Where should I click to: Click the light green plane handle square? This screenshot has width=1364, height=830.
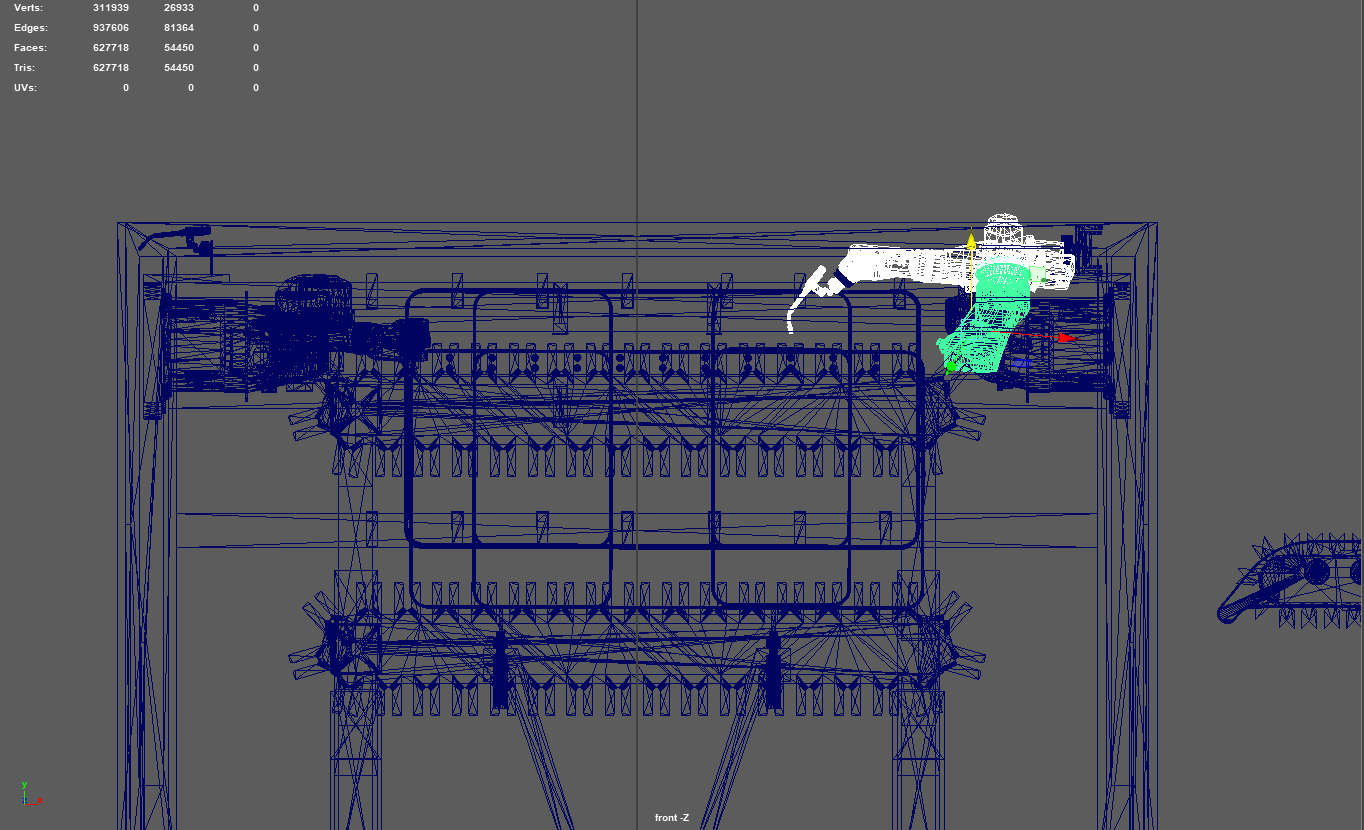[1038, 273]
